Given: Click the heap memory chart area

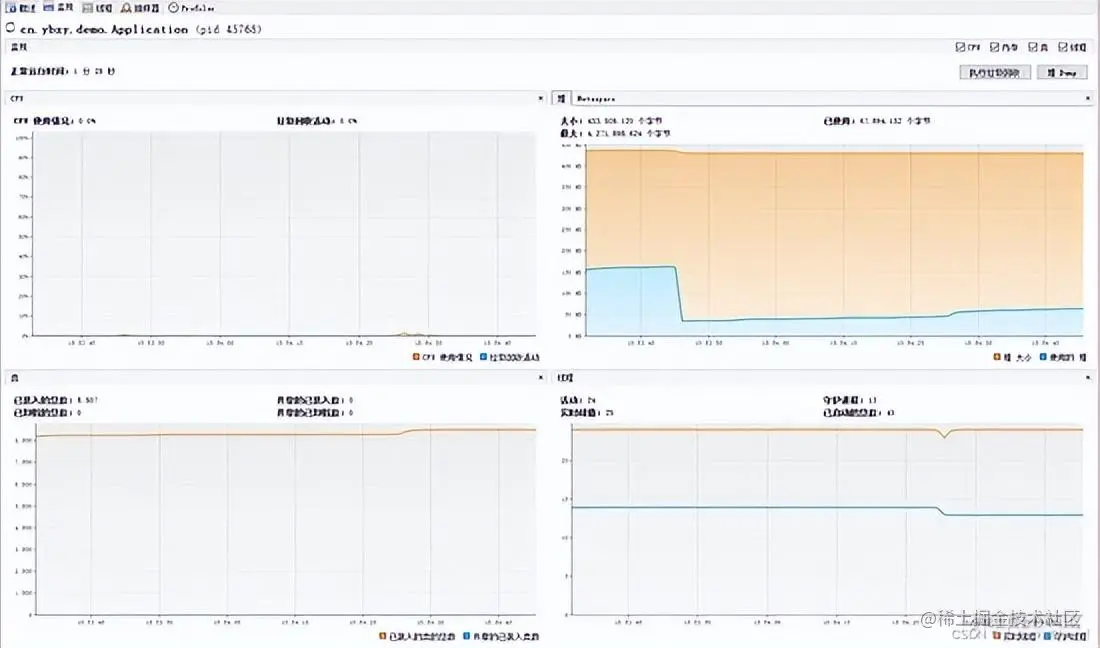Looking at the screenshot, I should 834,241.
